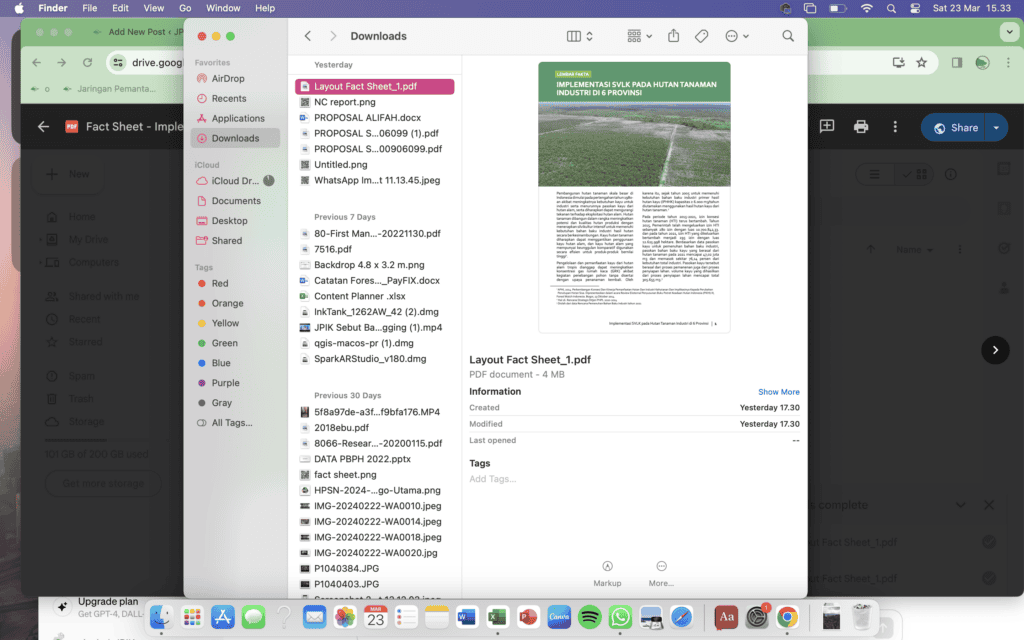Go back in Finder history
Screen dimensions: 1024x640
tap(308, 36)
